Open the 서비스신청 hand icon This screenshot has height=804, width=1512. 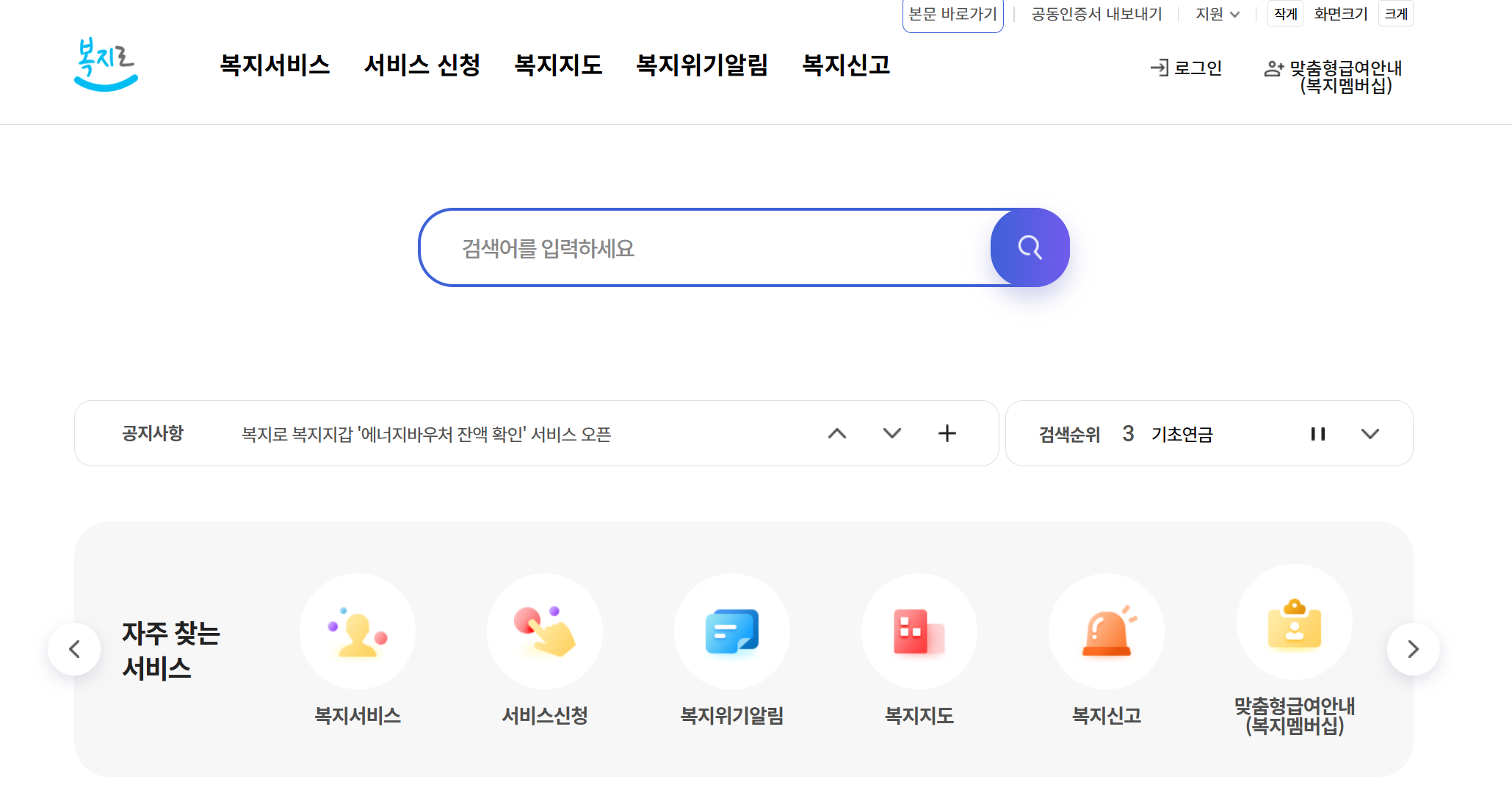pos(545,631)
